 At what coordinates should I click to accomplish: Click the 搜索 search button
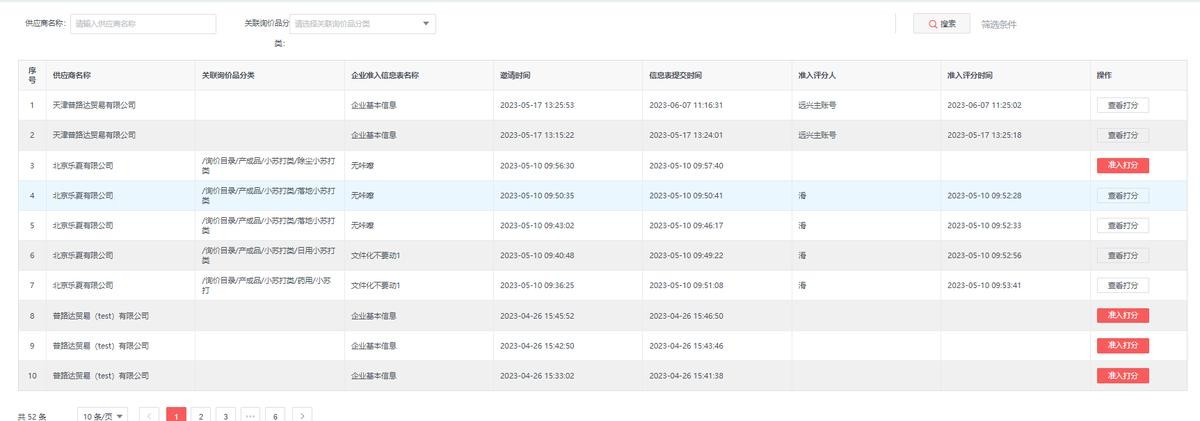[941, 24]
